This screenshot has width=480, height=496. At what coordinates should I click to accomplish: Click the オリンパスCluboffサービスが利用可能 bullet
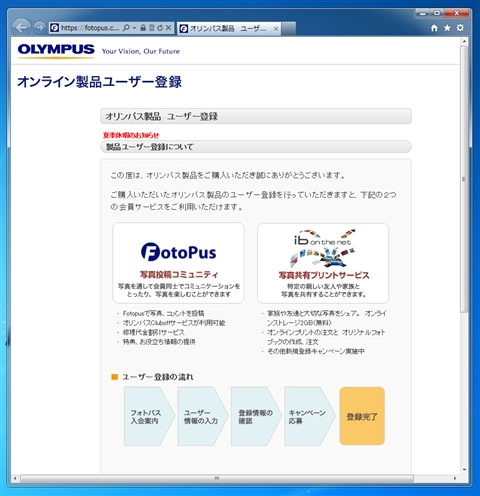tap(174, 323)
